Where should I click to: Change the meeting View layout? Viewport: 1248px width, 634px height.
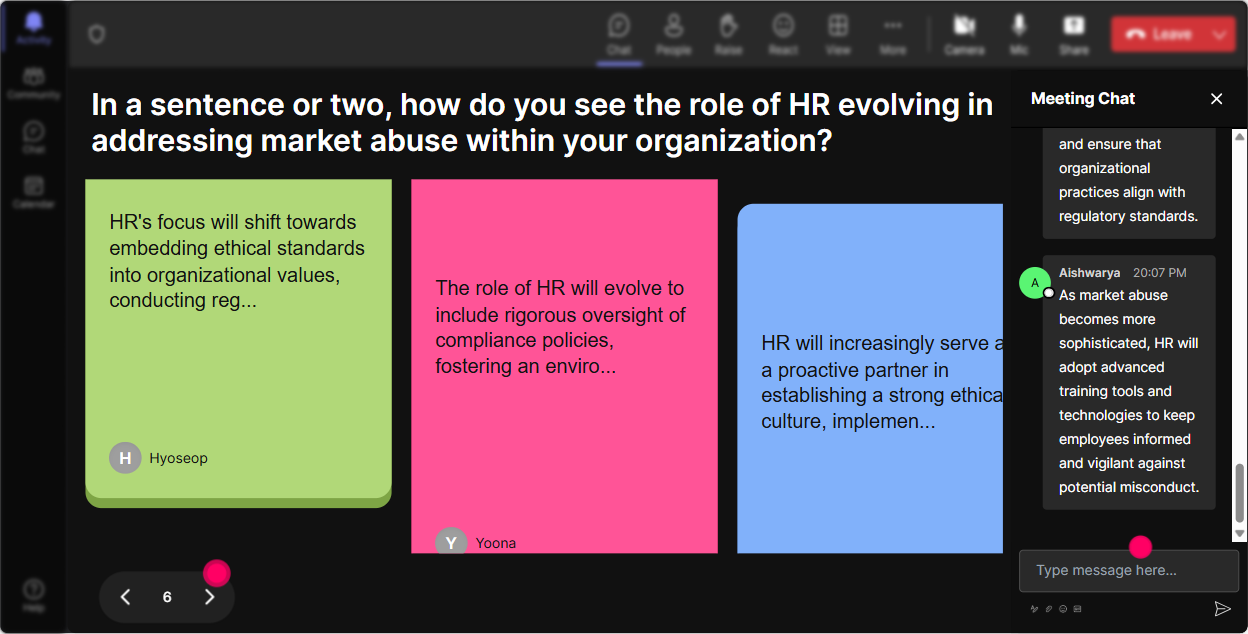pyautogui.click(x=838, y=34)
